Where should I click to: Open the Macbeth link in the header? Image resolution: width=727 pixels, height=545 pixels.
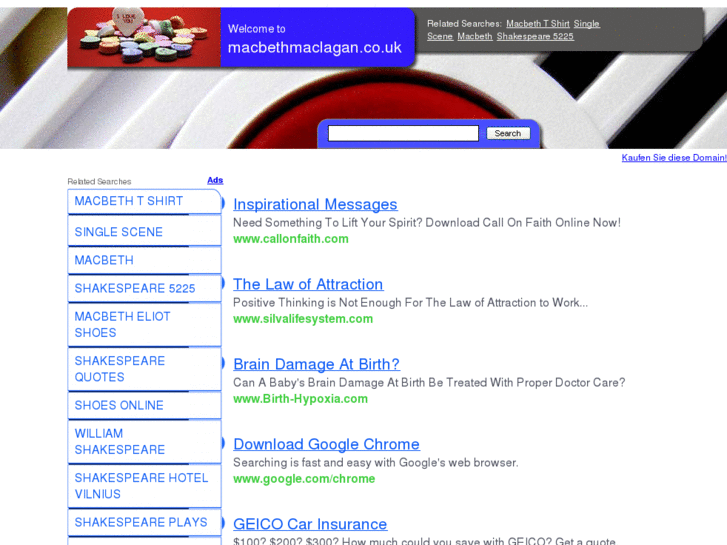click(x=475, y=36)
